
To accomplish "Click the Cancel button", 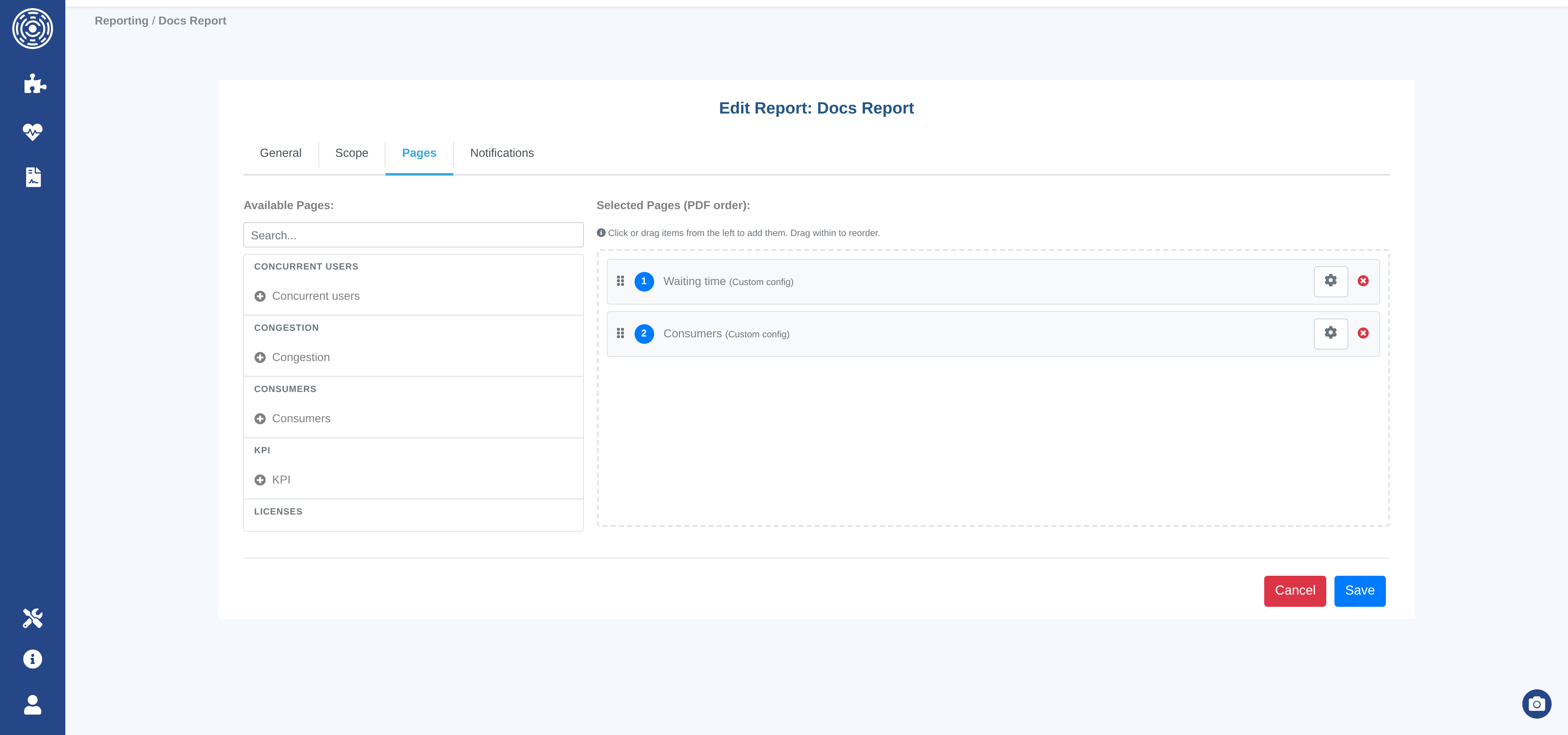I will (1295, 591).
